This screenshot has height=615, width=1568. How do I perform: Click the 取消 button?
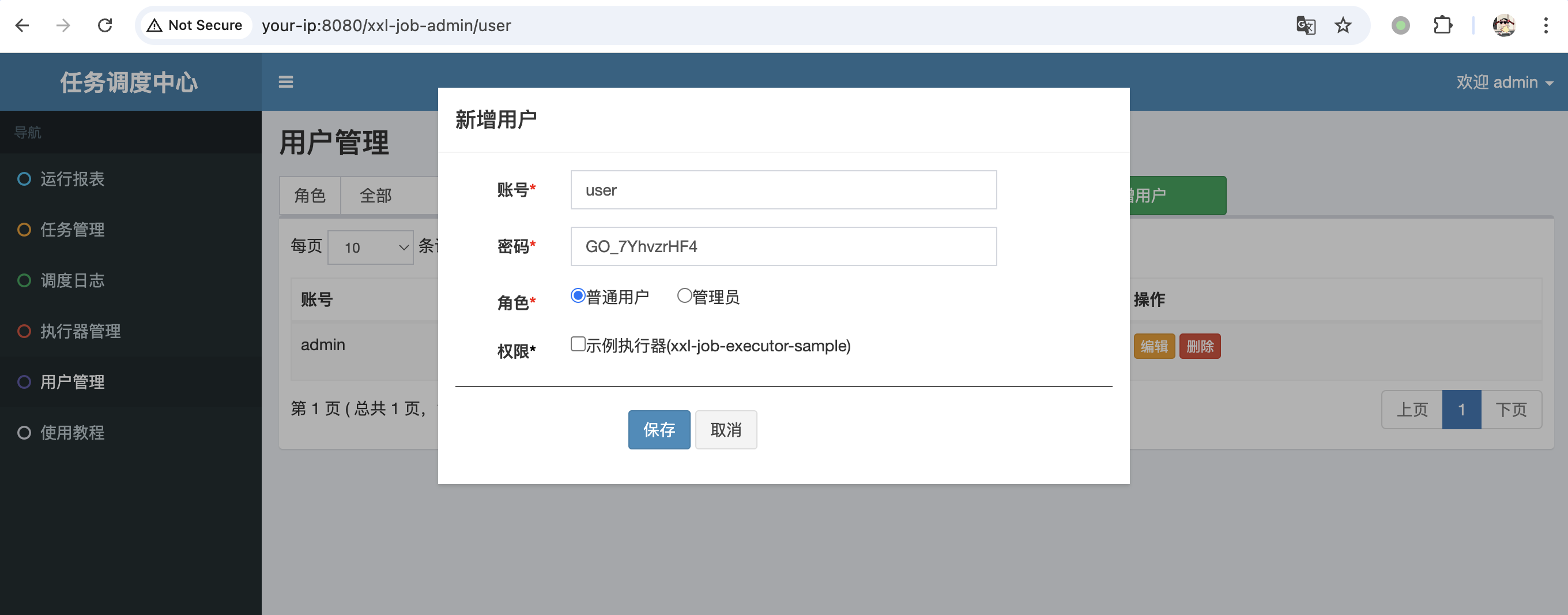(726, 430)
